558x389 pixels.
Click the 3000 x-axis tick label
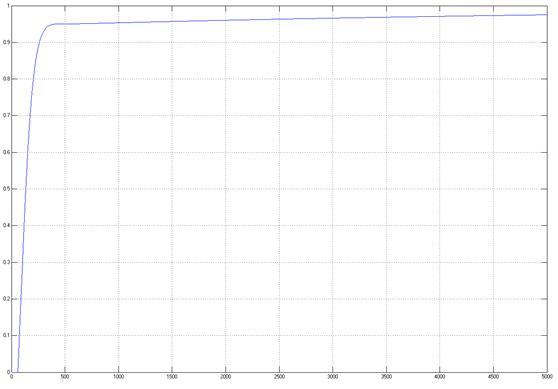[333, 377]
